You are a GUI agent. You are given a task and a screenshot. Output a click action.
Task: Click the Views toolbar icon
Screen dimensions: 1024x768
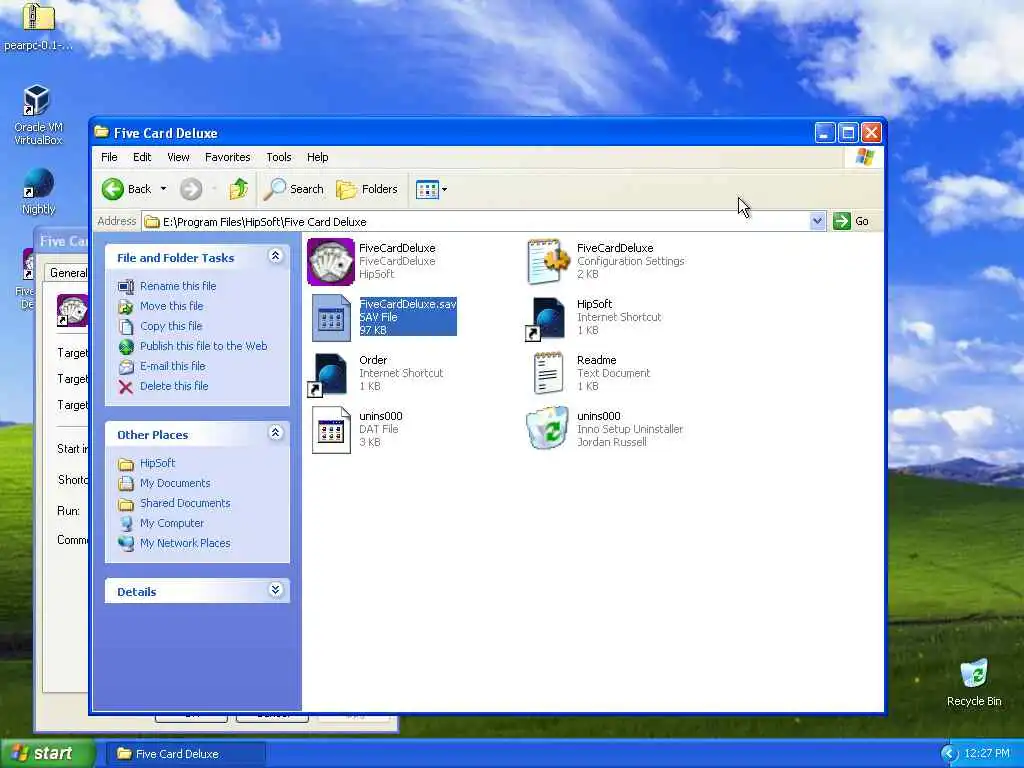427,190
